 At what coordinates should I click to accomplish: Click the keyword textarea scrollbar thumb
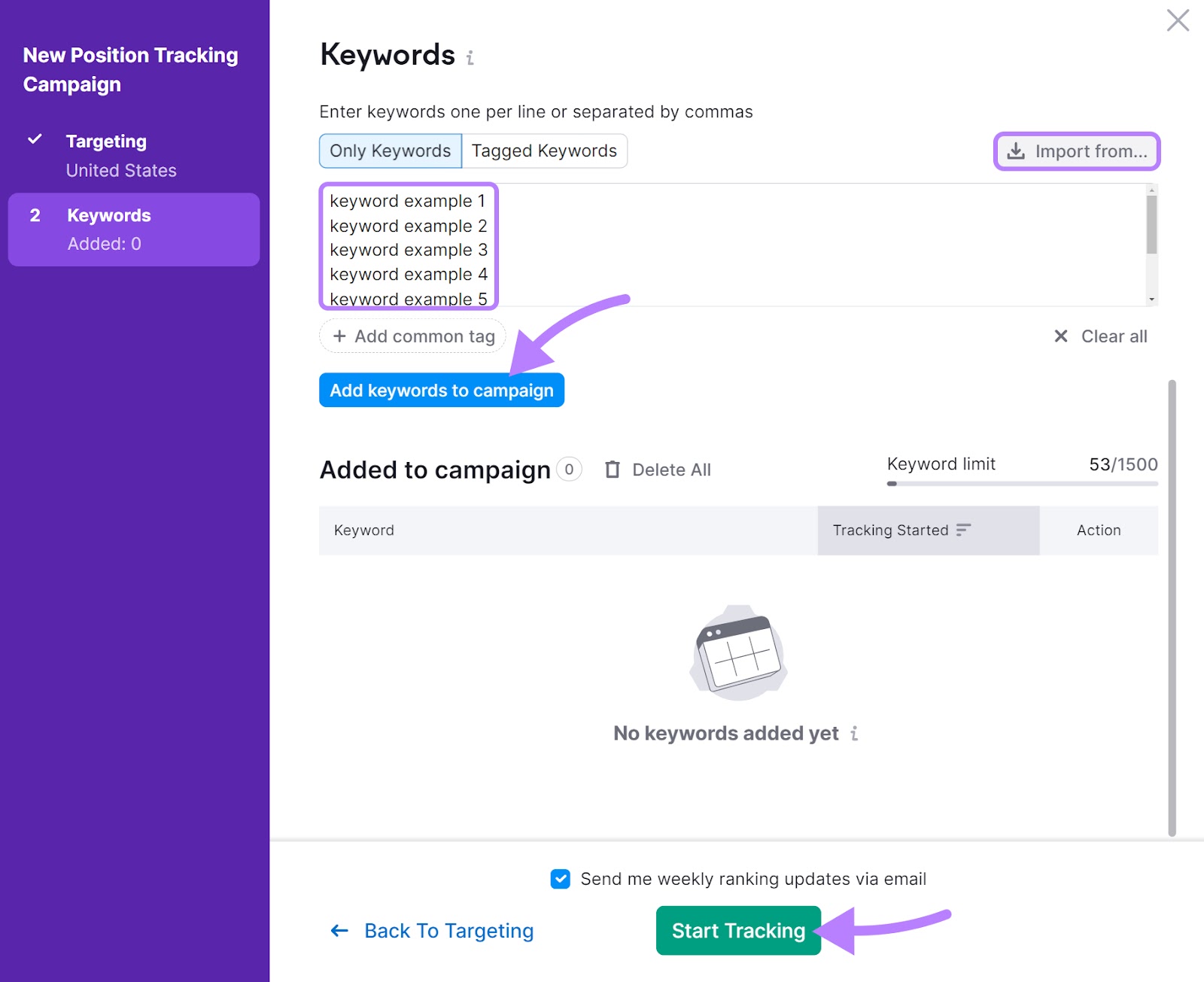(1151, 225)
